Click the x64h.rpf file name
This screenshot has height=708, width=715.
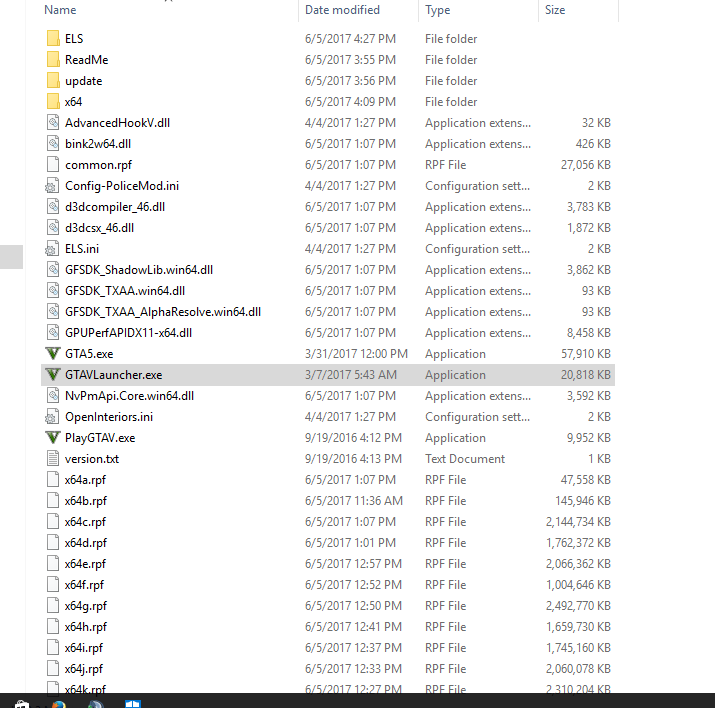(85, 626)
